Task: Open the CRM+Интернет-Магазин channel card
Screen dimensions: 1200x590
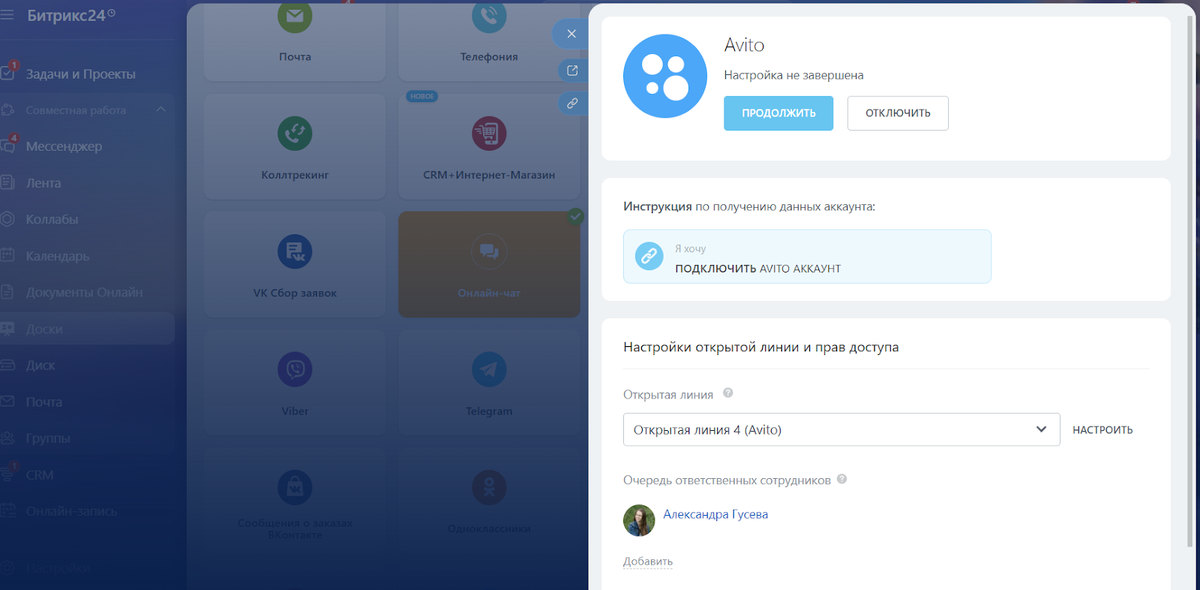Action: pos(489,147)
